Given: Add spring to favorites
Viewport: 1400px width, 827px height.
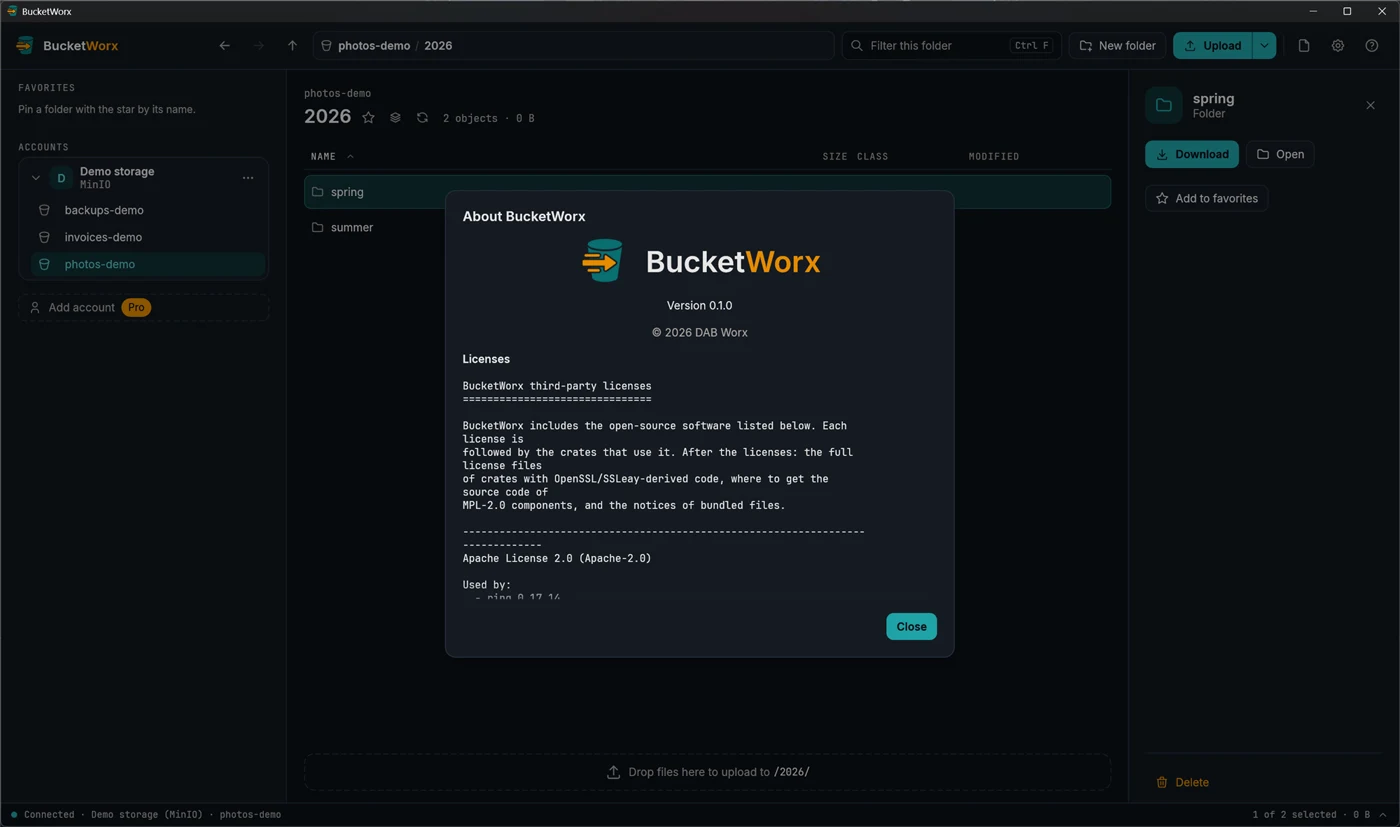Looking at the screenshot, I should (1207, 198).
